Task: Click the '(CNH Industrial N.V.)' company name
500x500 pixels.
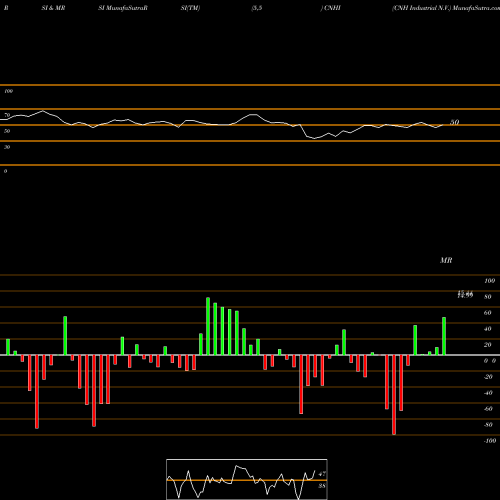Action: [x=421, y=8]
